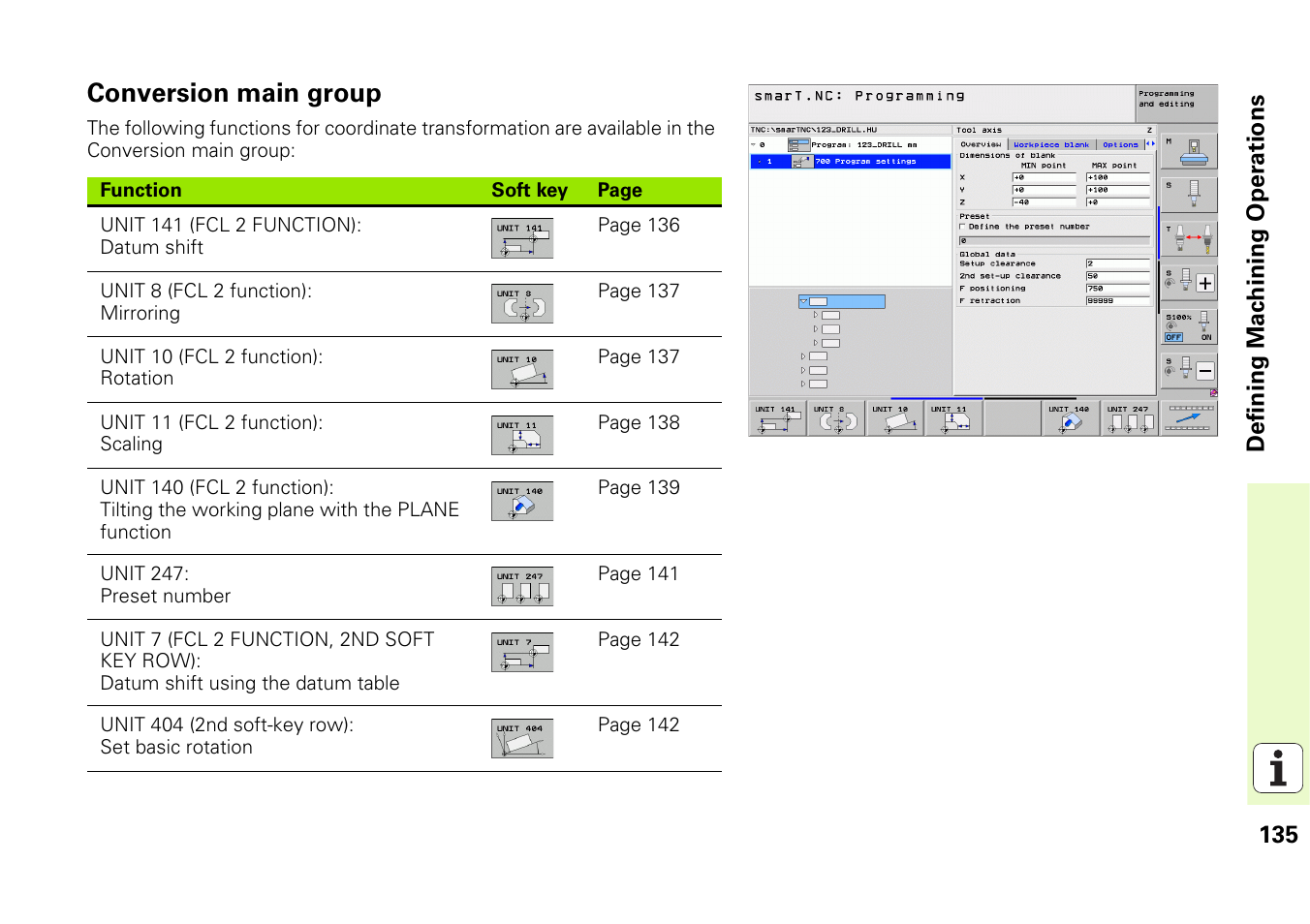Click the UNIT 141 icon in the function table
1310x924 pixels.
(x=522, y=238)
